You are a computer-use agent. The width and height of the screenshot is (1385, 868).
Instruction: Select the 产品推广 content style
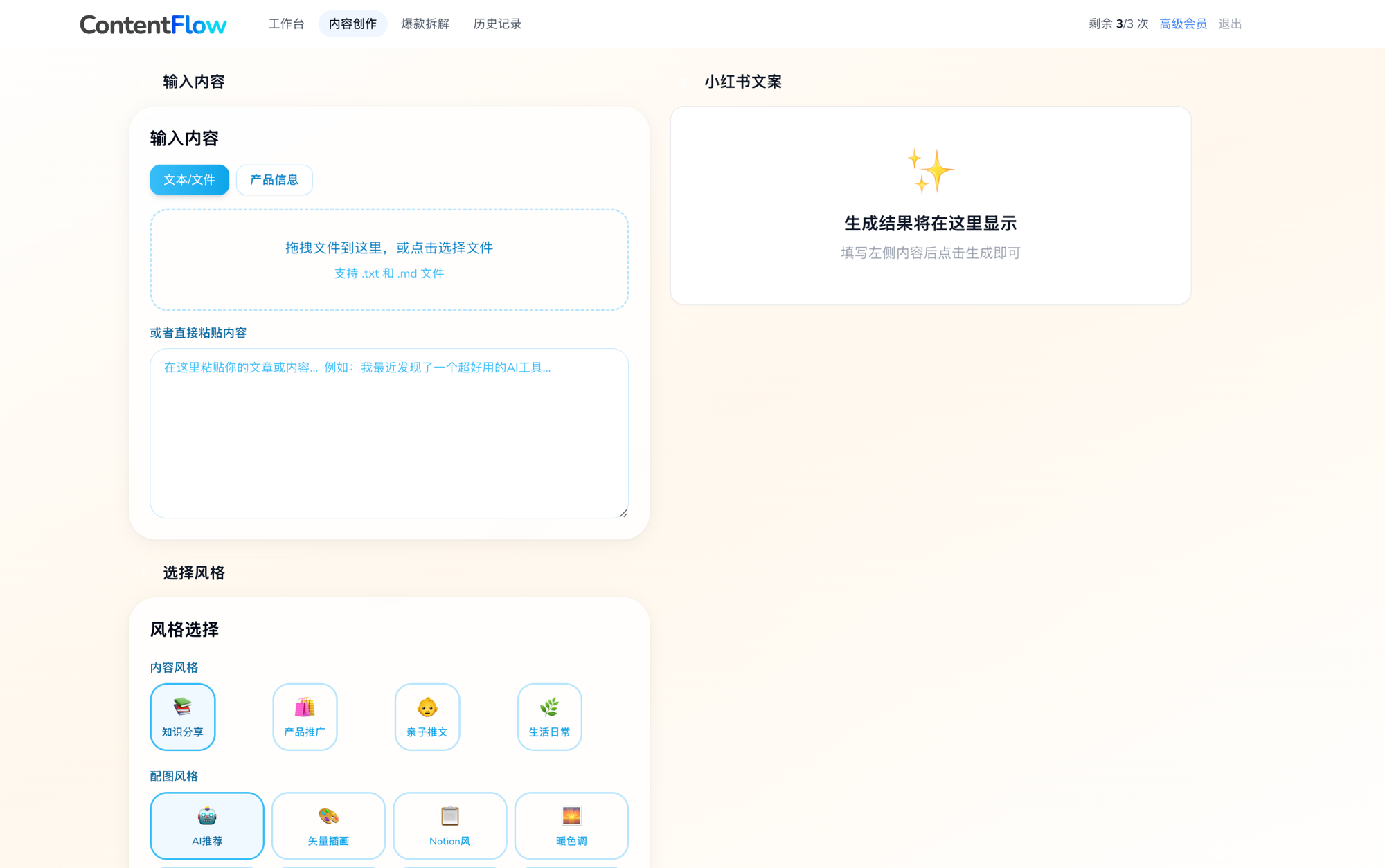(305, 717)
